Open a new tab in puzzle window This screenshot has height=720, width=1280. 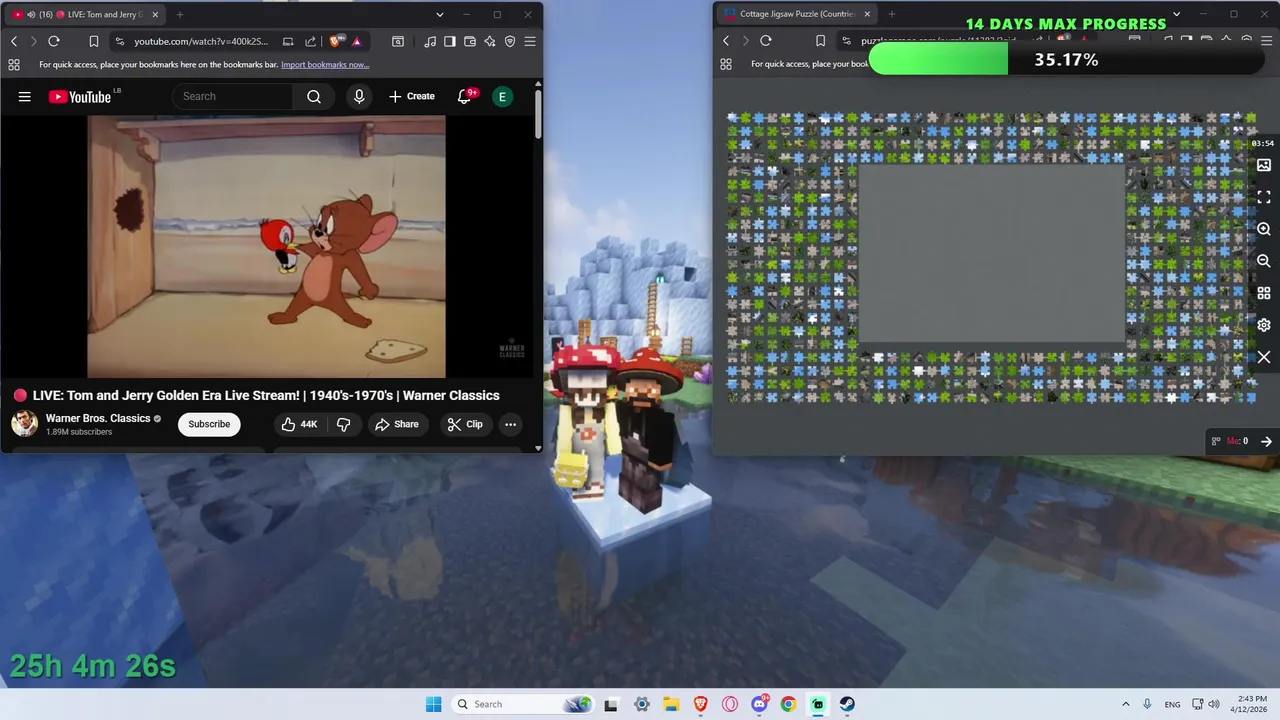click(892, 14)
